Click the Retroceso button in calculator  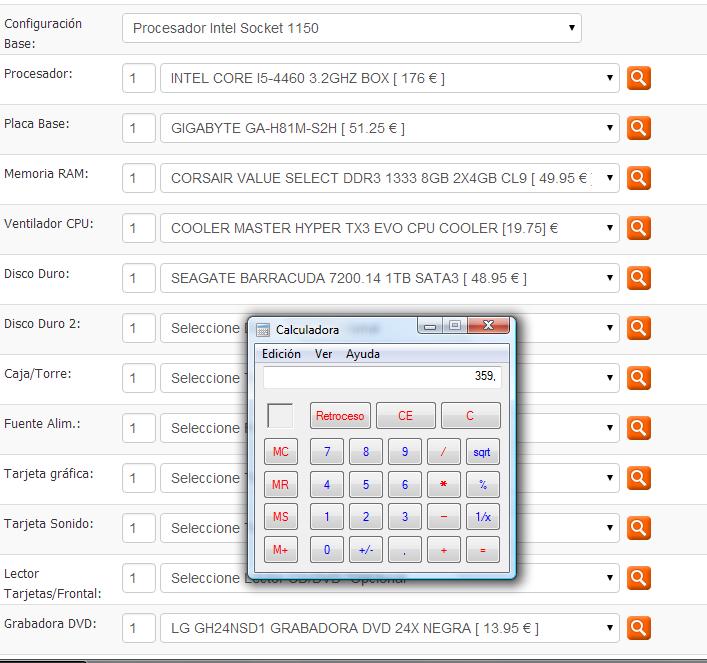coord(340,415)
